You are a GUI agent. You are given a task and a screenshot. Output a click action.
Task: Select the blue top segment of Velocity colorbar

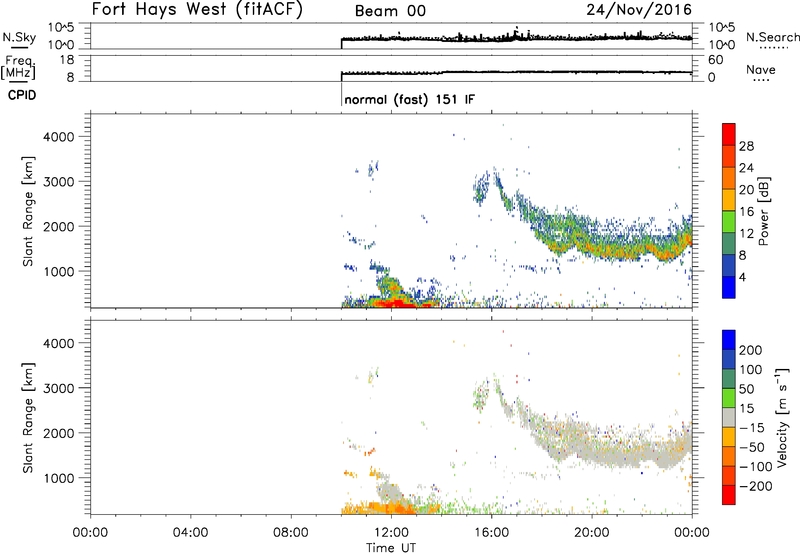(729, 340)
